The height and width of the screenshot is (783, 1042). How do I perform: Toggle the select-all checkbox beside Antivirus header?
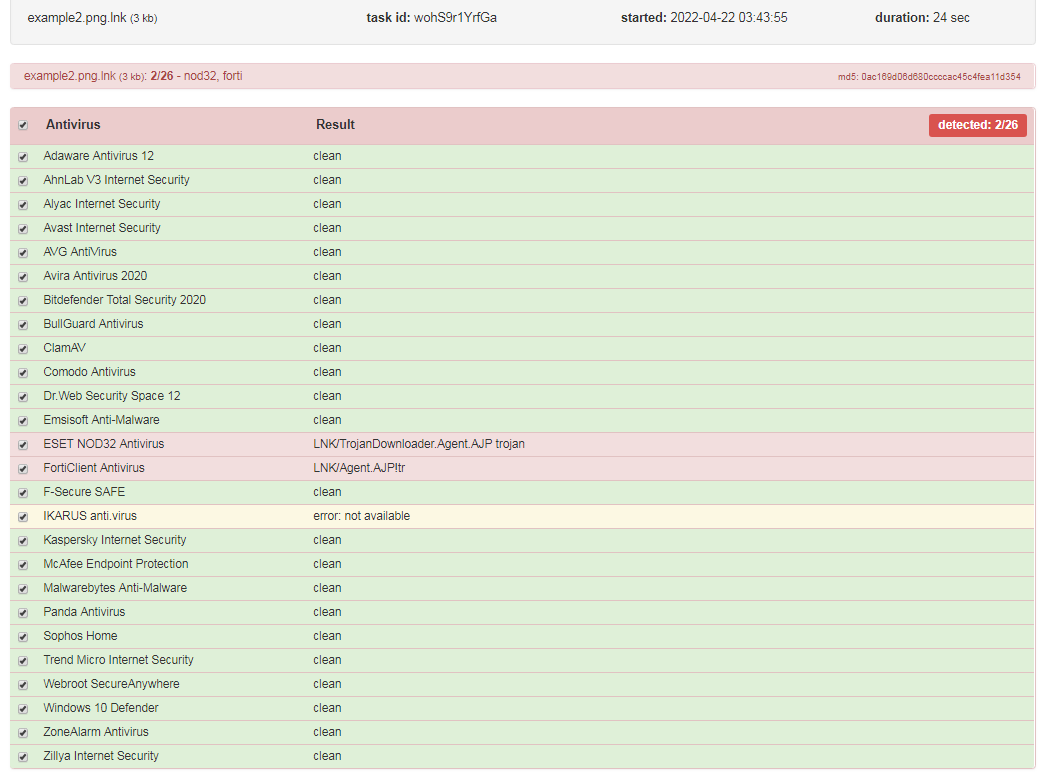[x=23, y=125]
